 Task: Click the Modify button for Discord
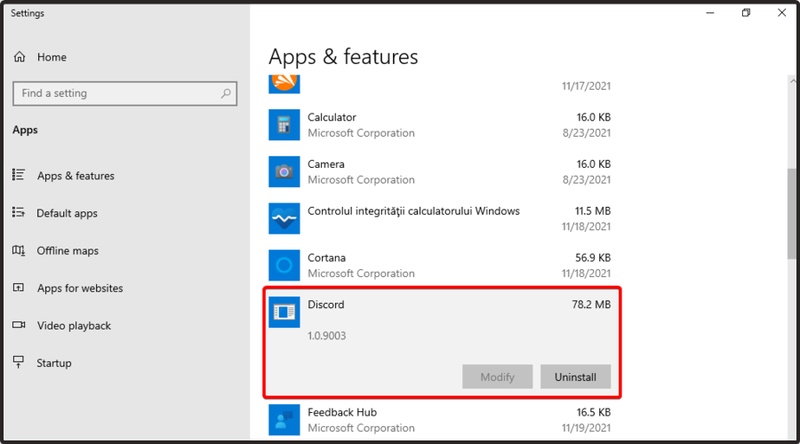coord(497,377)
